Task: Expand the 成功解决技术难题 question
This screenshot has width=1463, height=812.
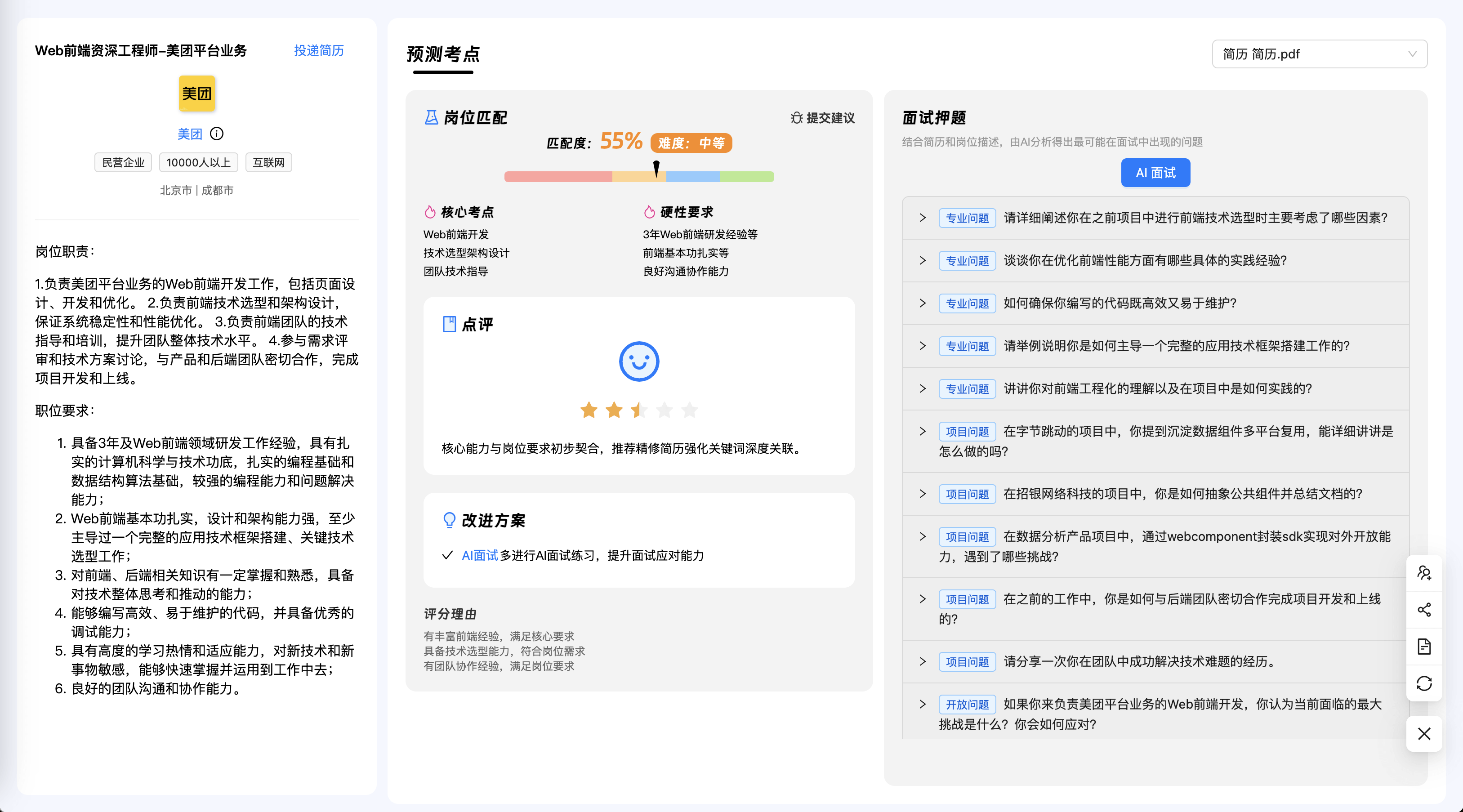Action: point(1156,661)
